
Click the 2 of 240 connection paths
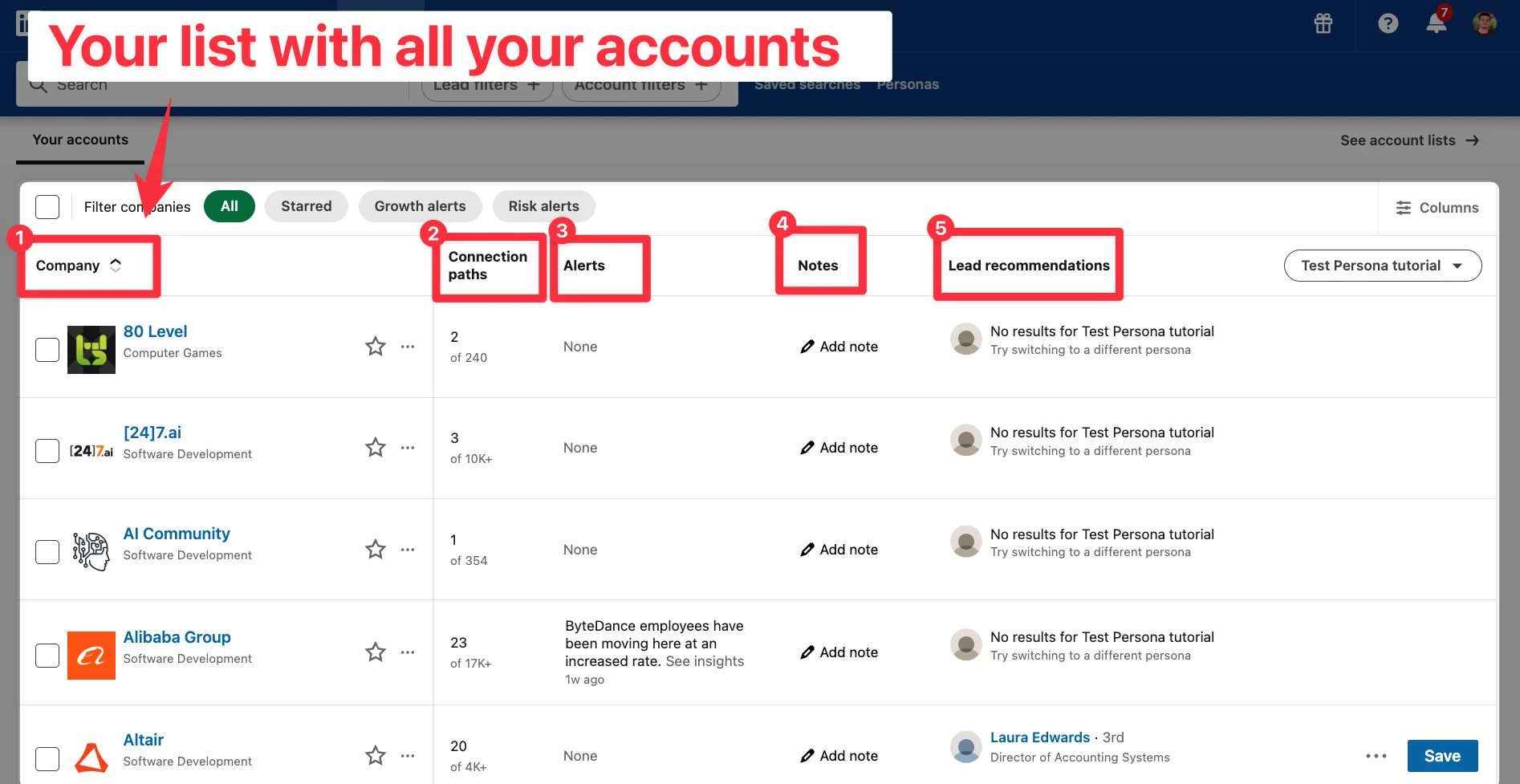469,347
